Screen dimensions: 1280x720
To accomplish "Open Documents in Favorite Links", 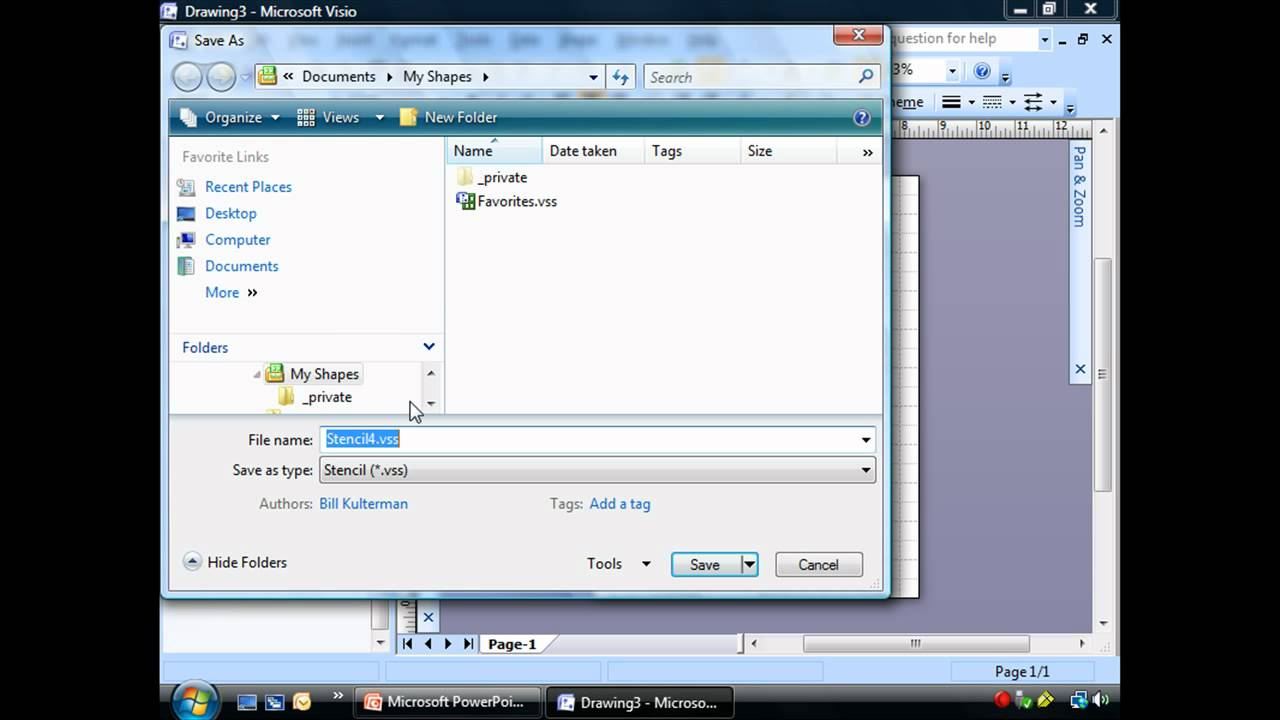I will pyautogui.click(x=241, y=266).
